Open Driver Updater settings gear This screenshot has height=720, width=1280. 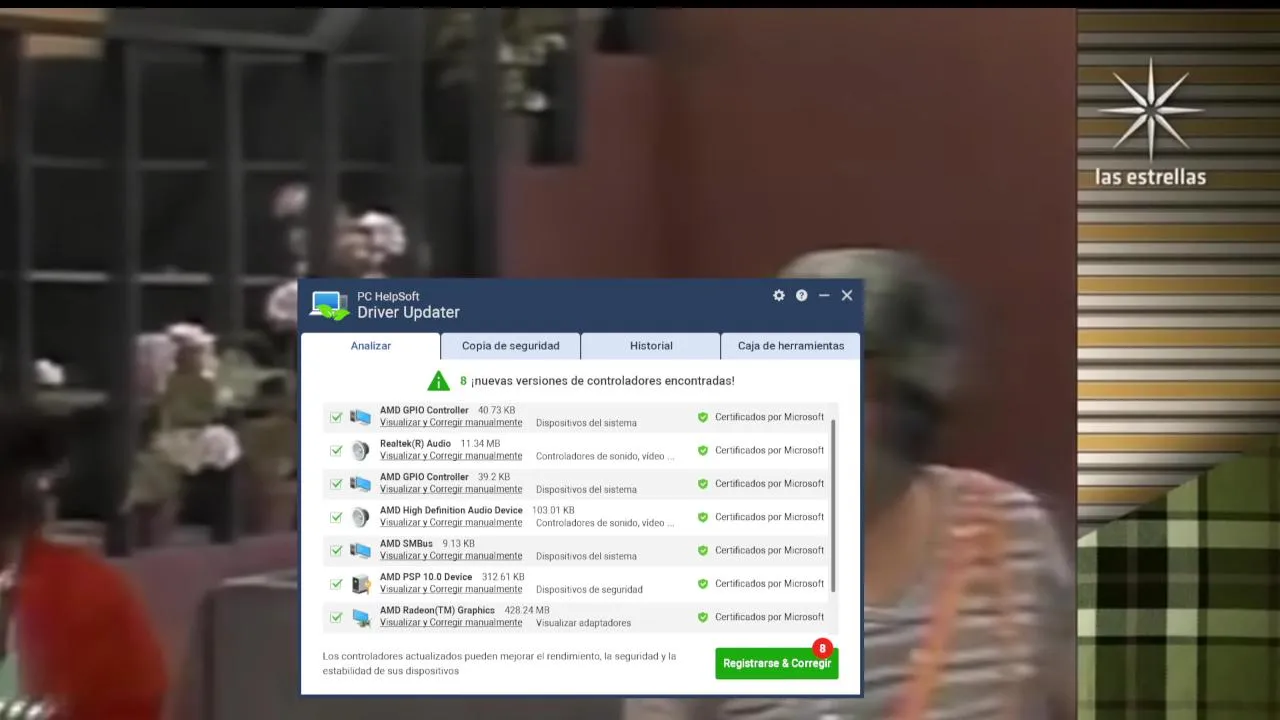tap(779, 295)
